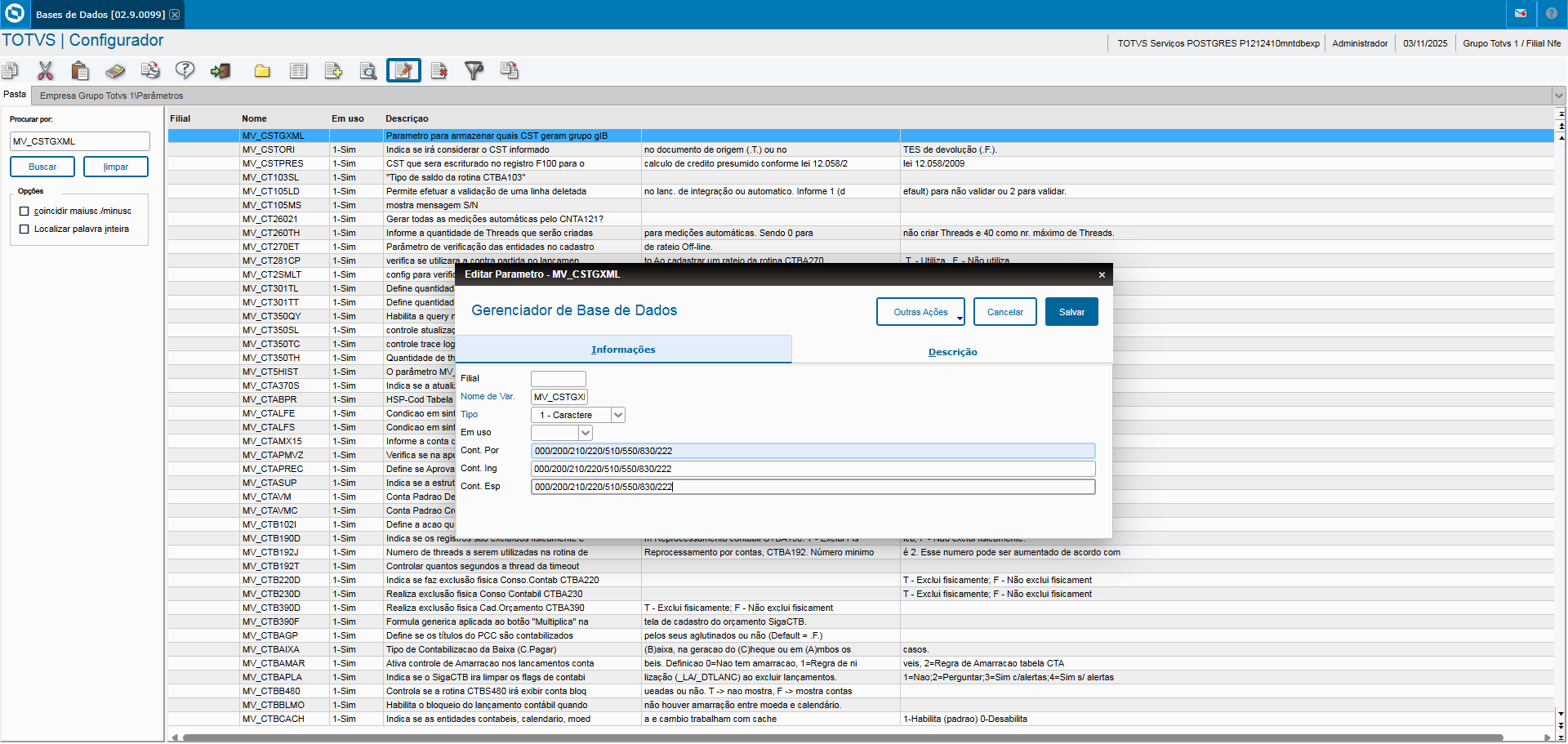Click the Salvar button
The height and width of the screenshot is (744, 1568).
[1071, 312]
